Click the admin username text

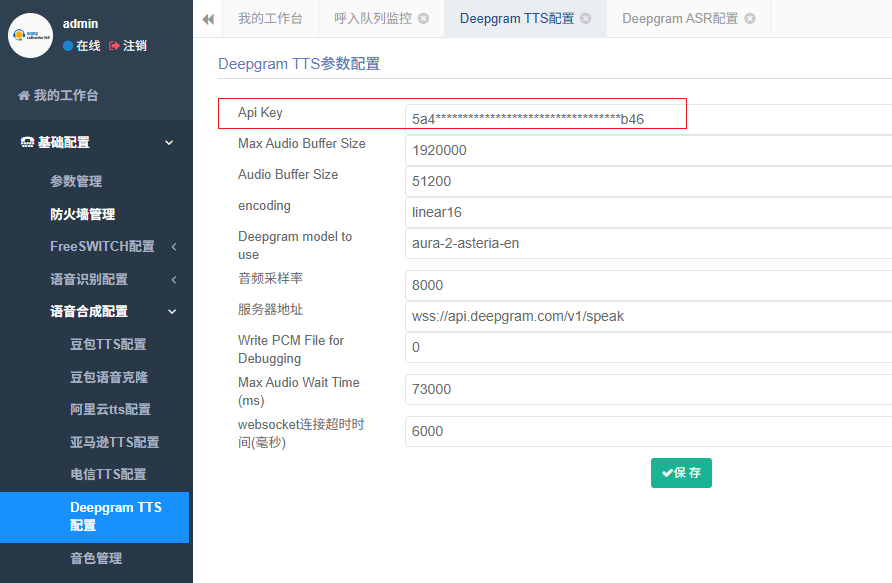pos(80,24)
